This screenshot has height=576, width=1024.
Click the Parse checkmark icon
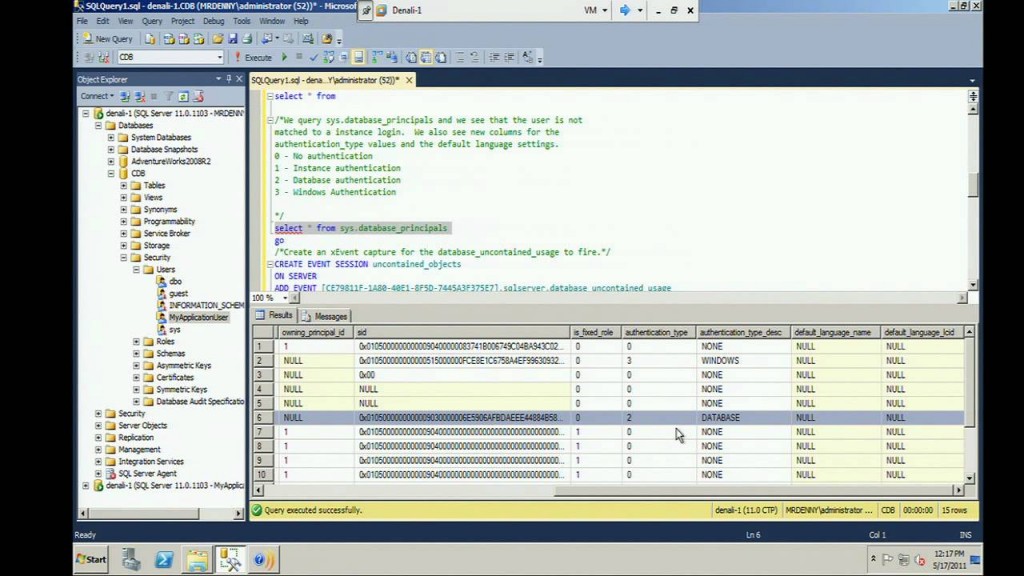tap(313, 58)
